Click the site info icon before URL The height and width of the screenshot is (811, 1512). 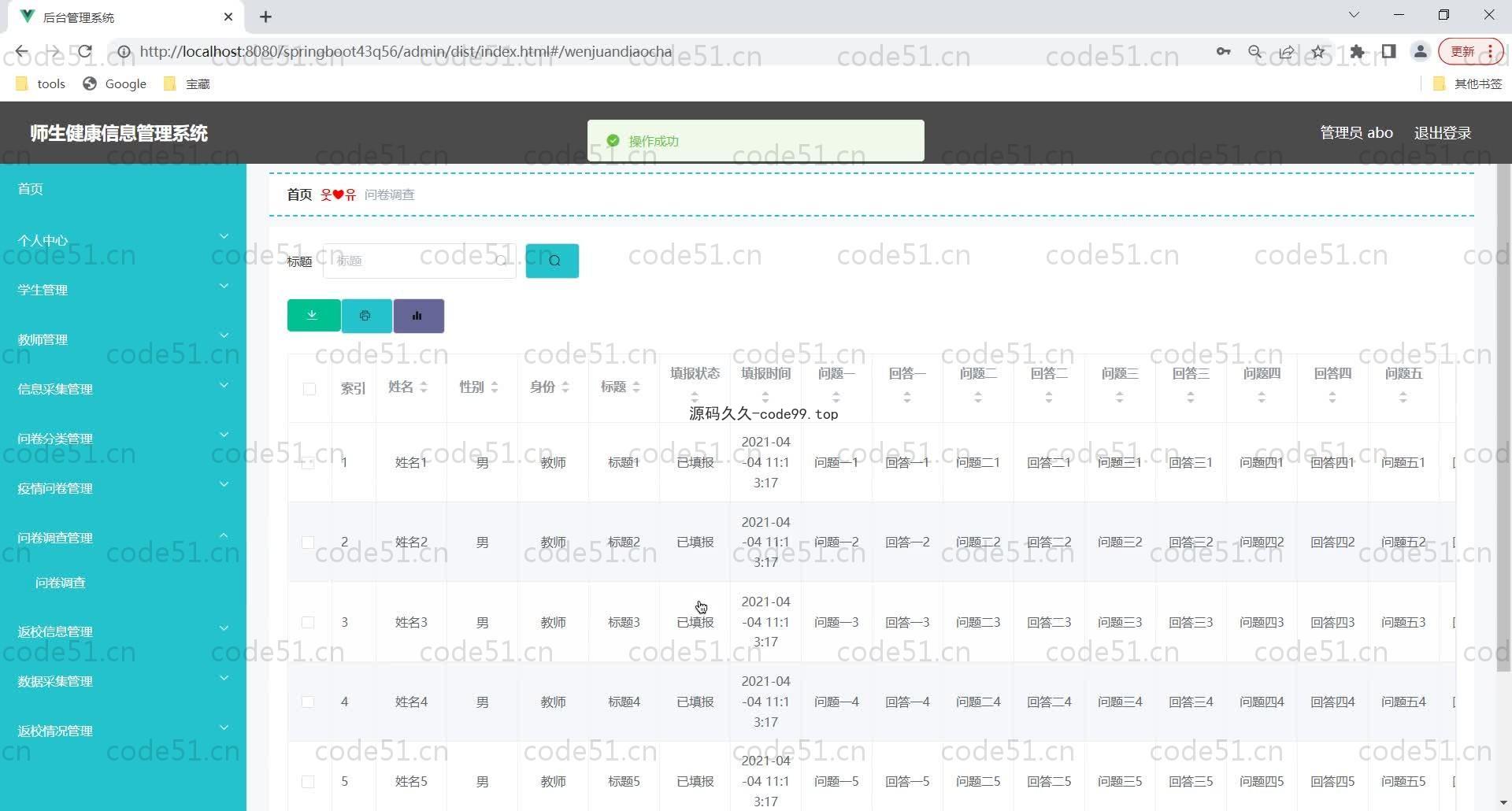(x=124, y=52)
